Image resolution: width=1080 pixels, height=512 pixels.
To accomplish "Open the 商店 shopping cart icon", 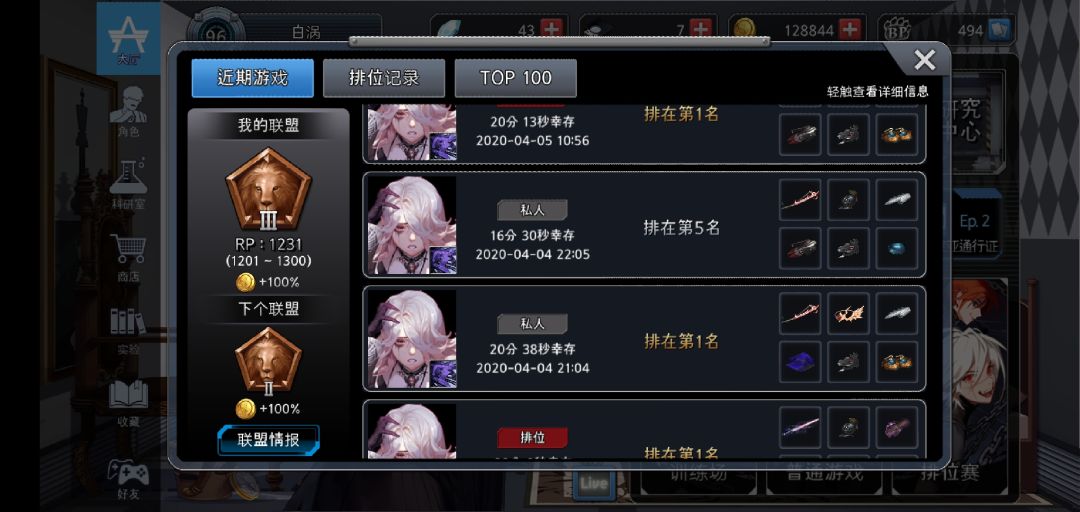I will pyautogui.click(x=128, y=257).
